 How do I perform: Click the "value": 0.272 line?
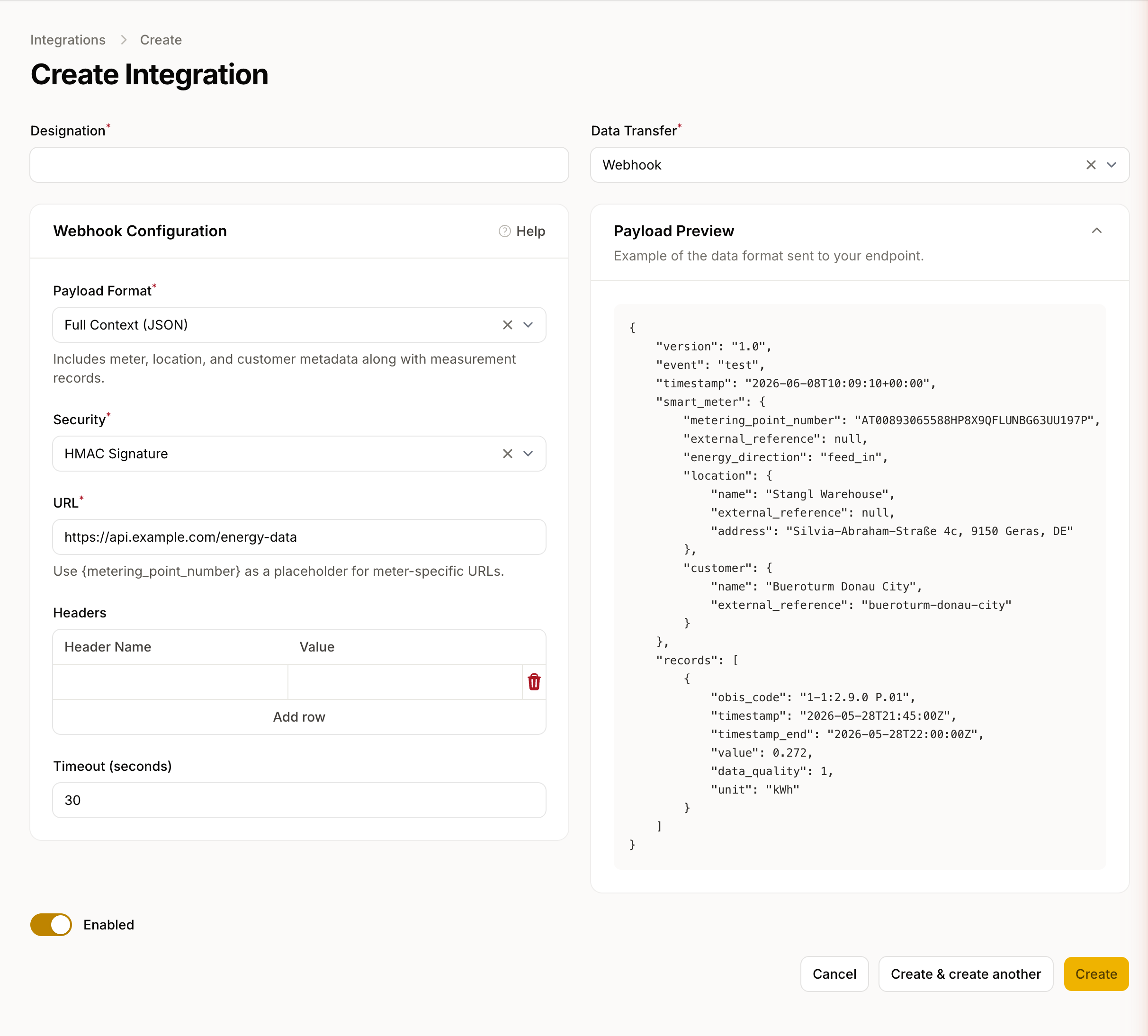[x=762, y=753]
